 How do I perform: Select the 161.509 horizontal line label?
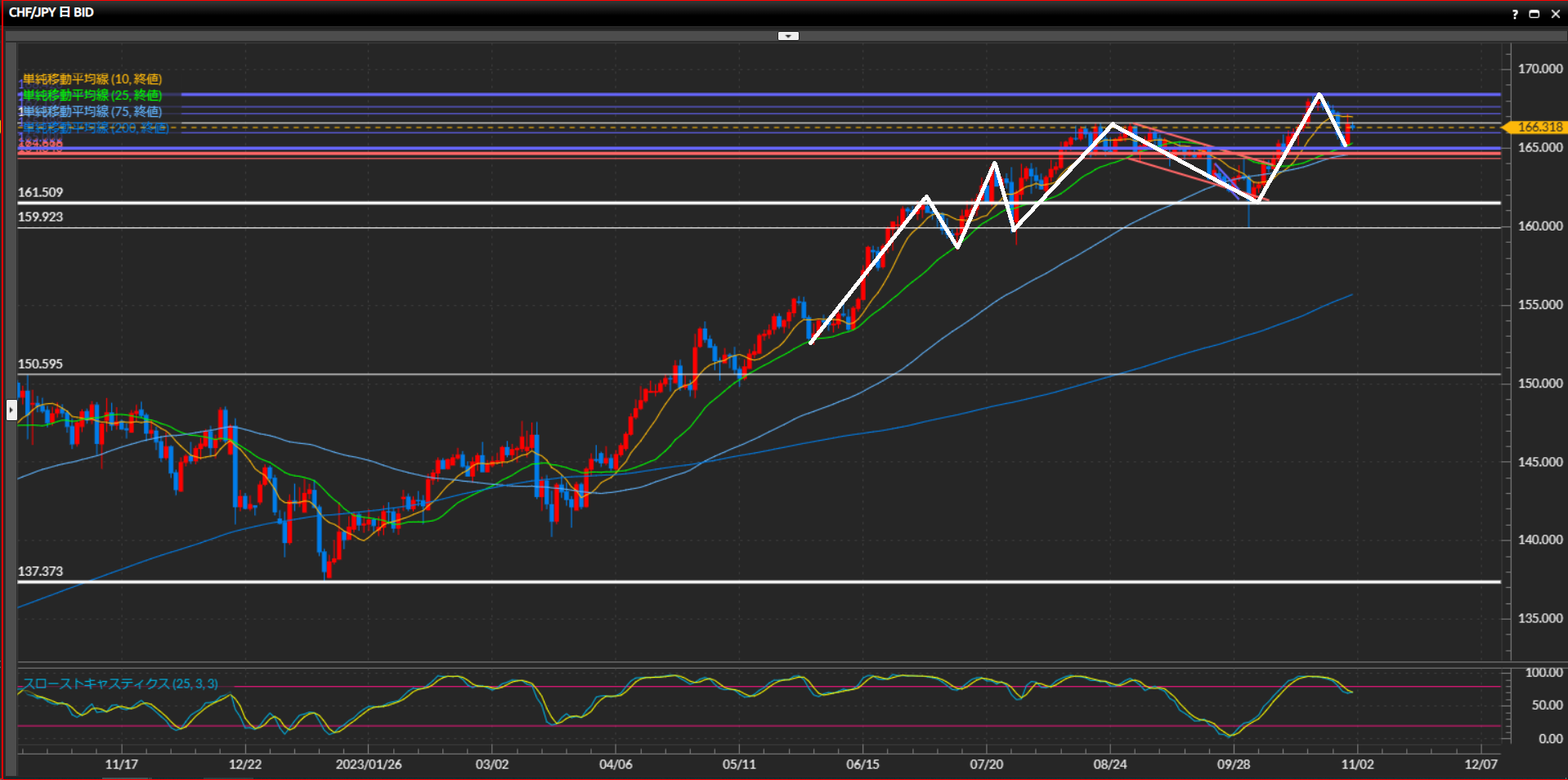pos(40,192)
